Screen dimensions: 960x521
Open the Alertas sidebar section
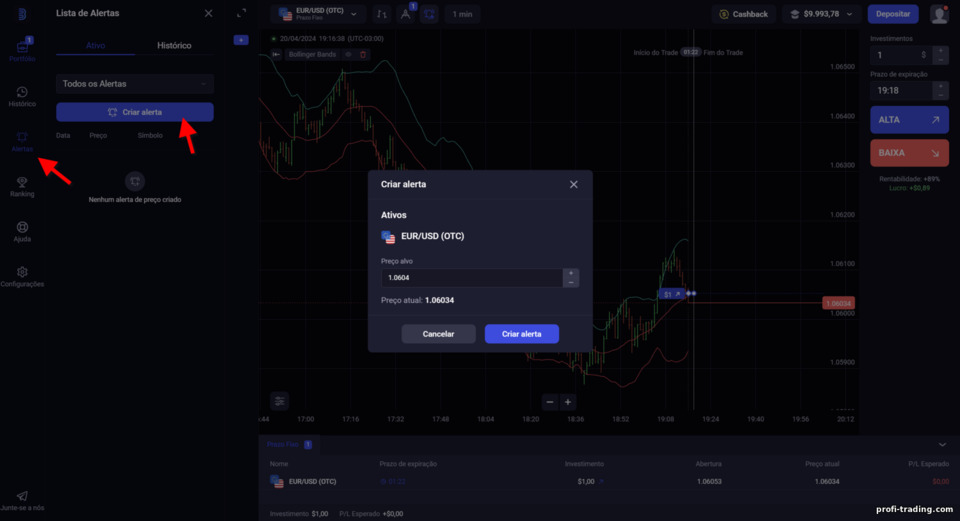point(22,141)
